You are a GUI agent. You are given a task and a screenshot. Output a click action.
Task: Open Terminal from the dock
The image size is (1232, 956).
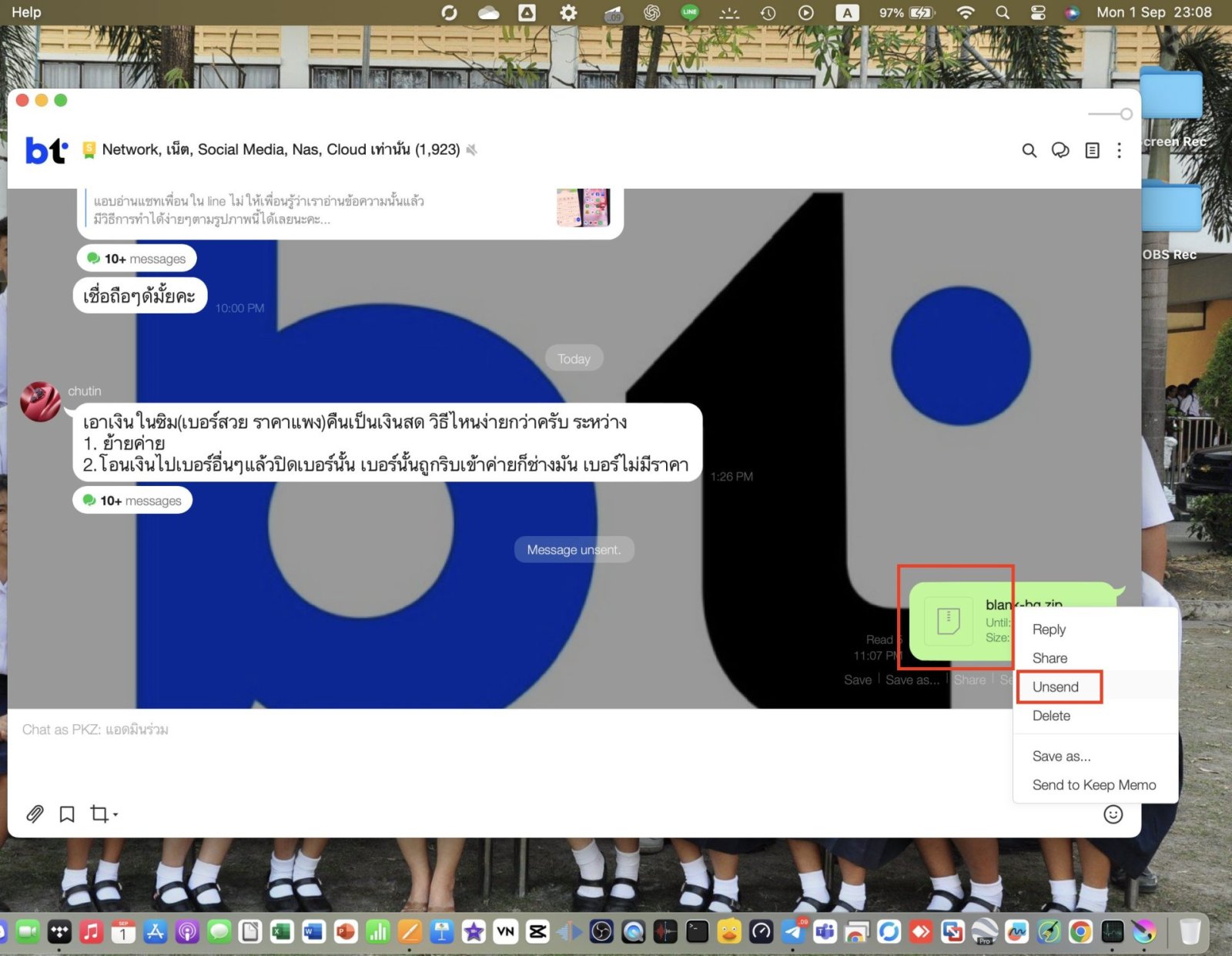tap(697, 932)
